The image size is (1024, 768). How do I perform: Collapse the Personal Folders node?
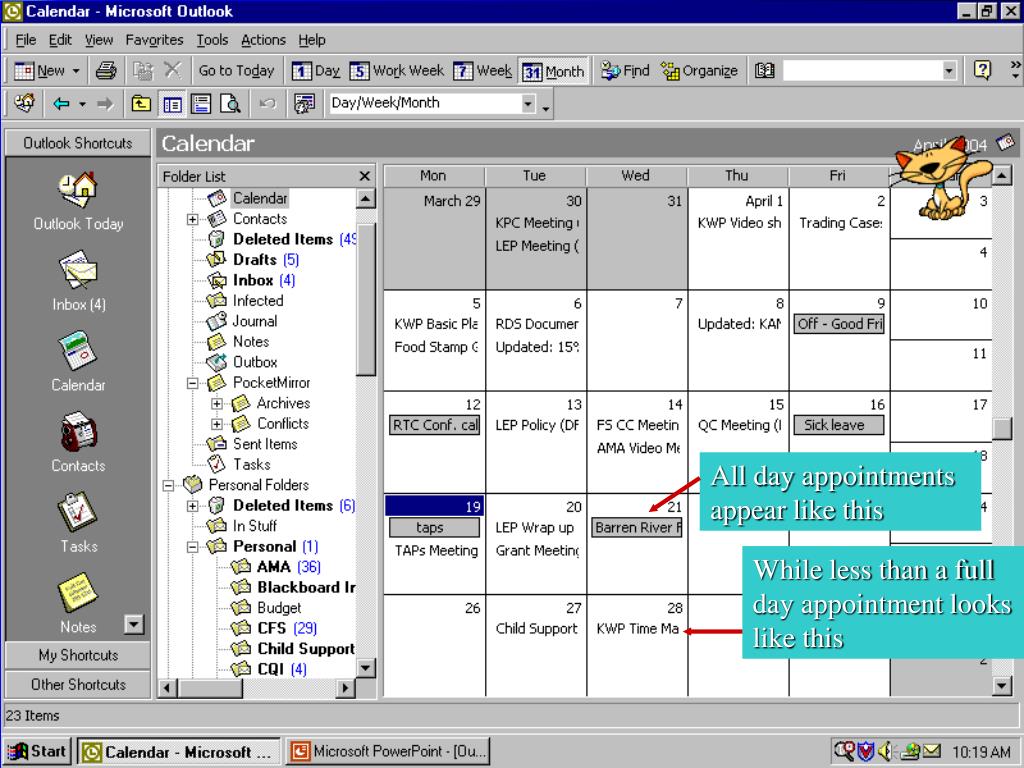(x=168, y=485)
